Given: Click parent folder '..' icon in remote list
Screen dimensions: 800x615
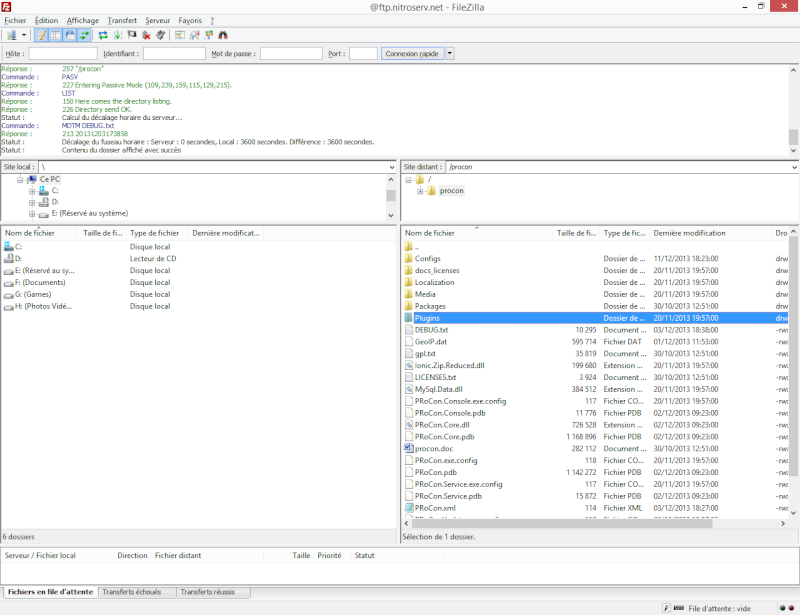Looking at the screenshot, I should coord(408,247).
